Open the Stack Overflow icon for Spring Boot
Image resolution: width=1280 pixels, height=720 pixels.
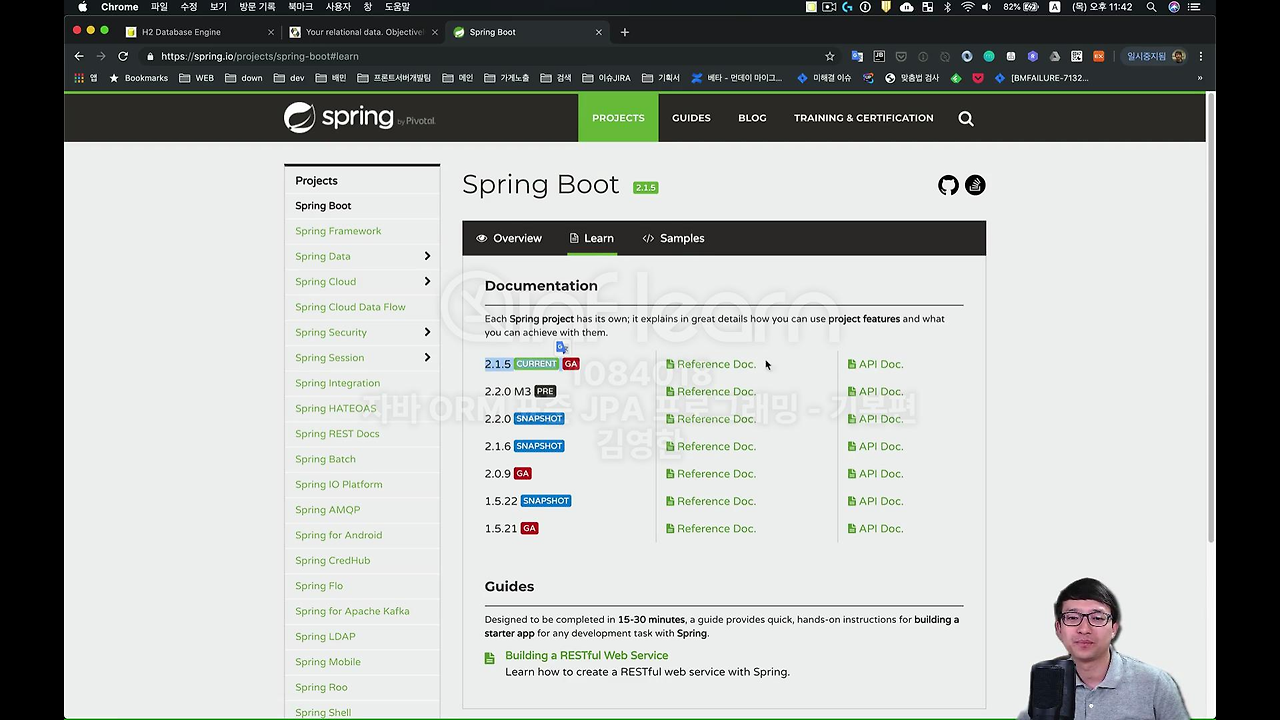coord(975,185)
